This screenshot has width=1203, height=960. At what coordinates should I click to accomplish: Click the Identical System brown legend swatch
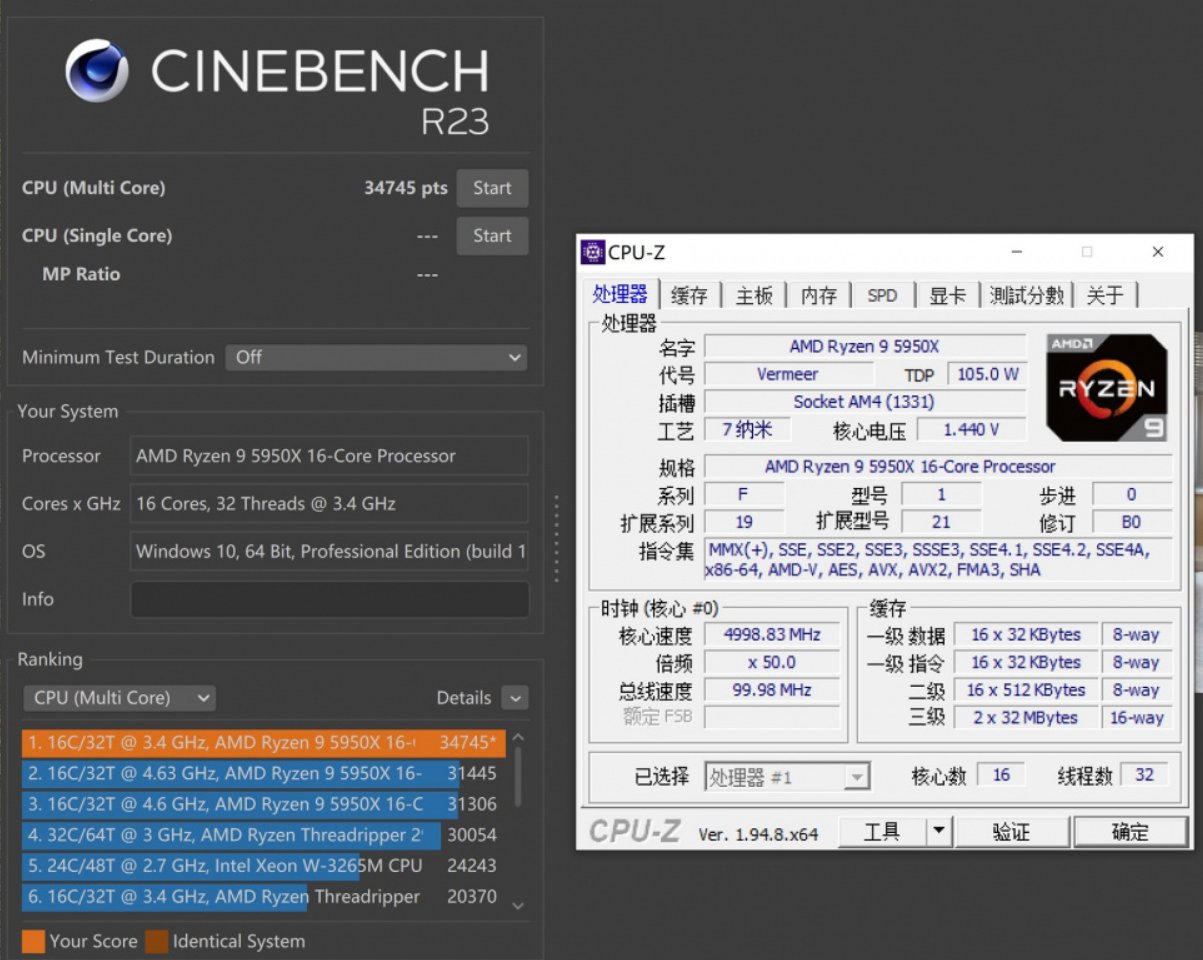pos(156,941)
